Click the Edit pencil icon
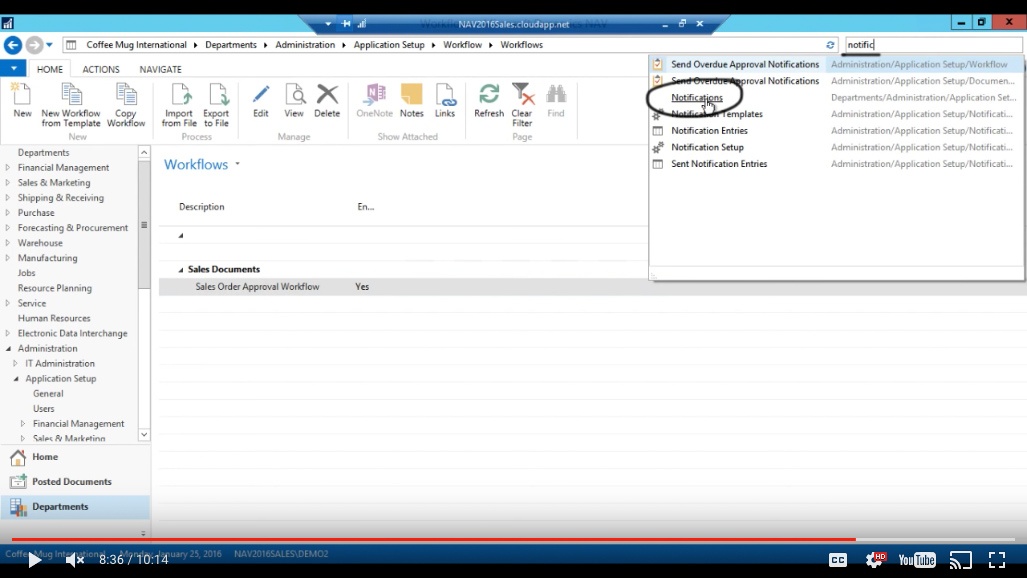Screen dimensions: 1027x578 pyautogui.click(x=261, y=96)
